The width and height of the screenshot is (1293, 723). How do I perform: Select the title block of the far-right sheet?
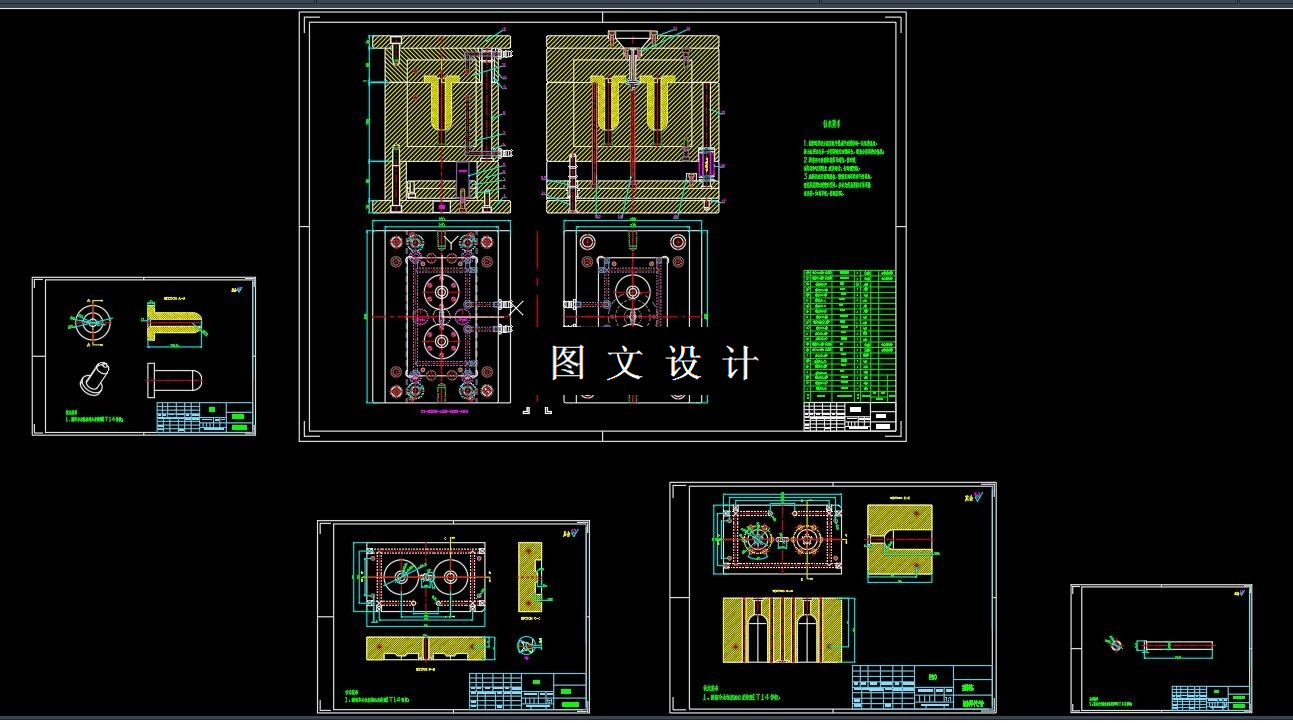click(1209, 697)
